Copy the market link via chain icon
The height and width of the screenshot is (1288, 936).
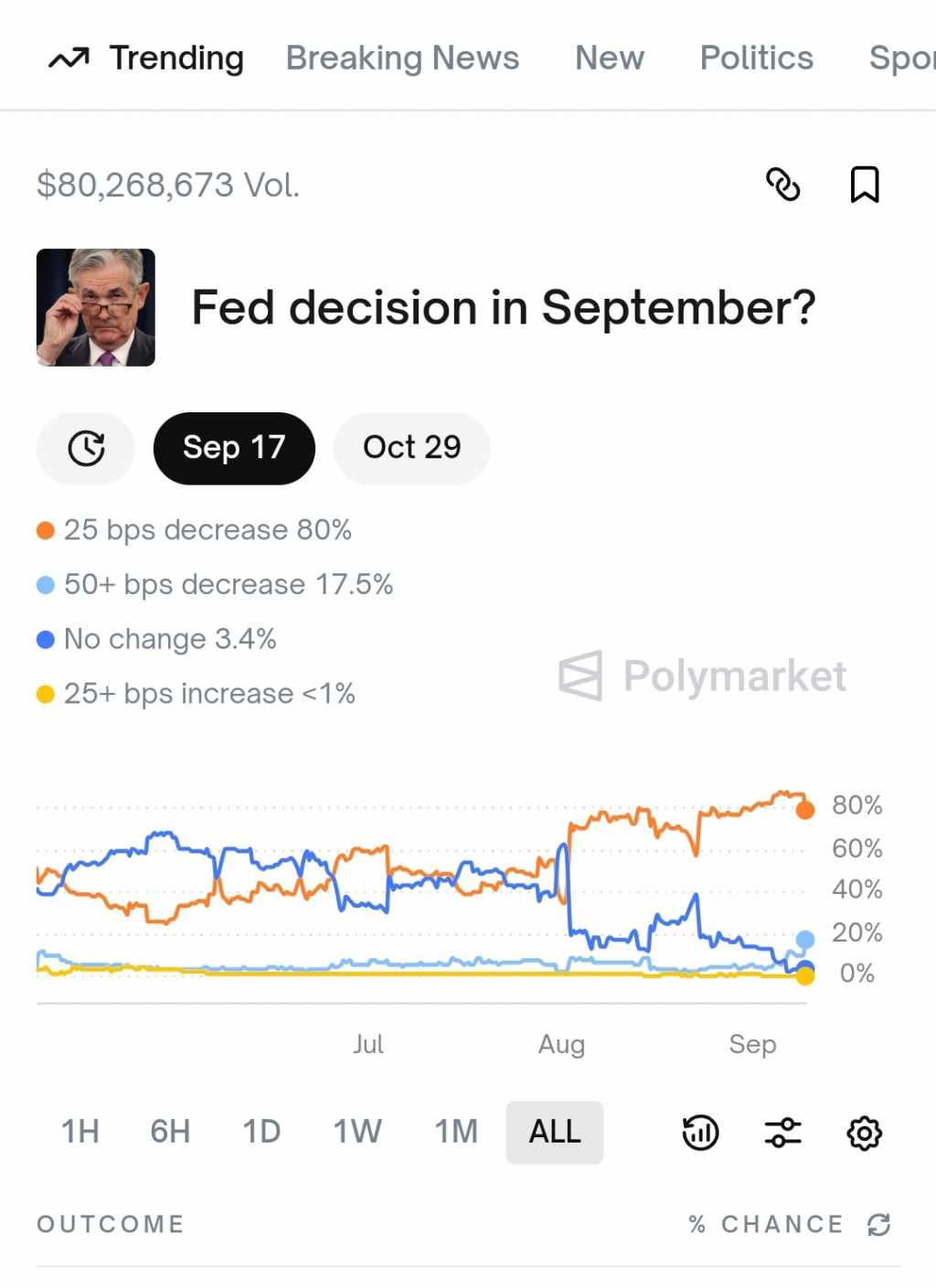click(x=782, y=185)
